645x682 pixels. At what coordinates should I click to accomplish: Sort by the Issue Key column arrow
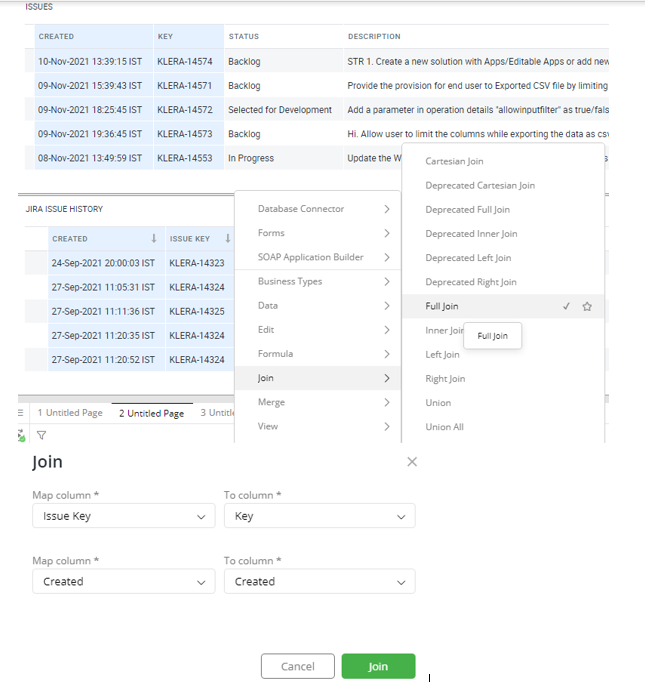click(228, 239)
